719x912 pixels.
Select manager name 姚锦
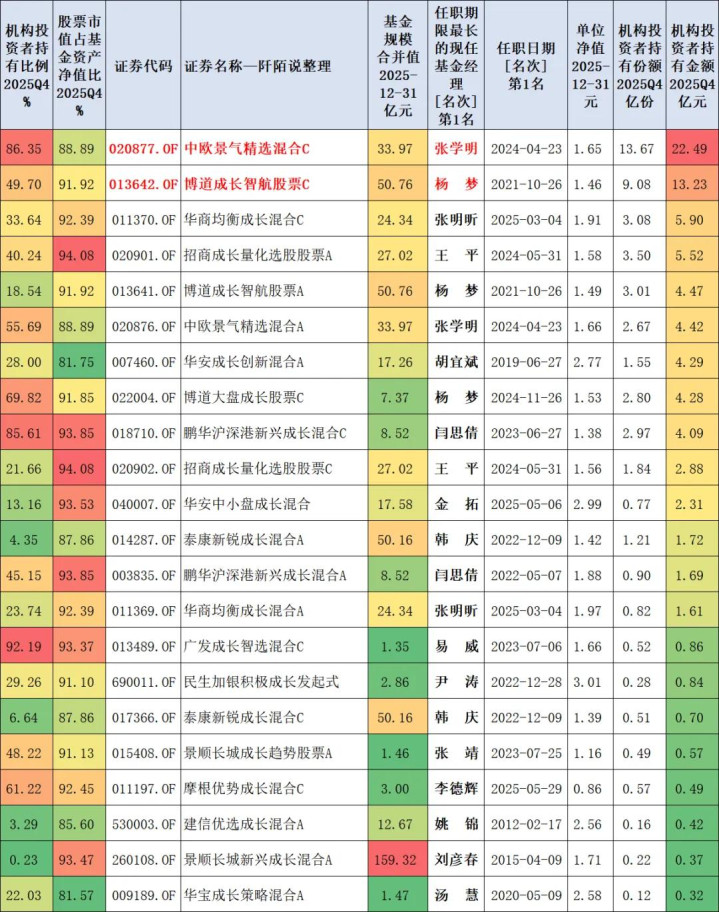click(x=456, y=824)
